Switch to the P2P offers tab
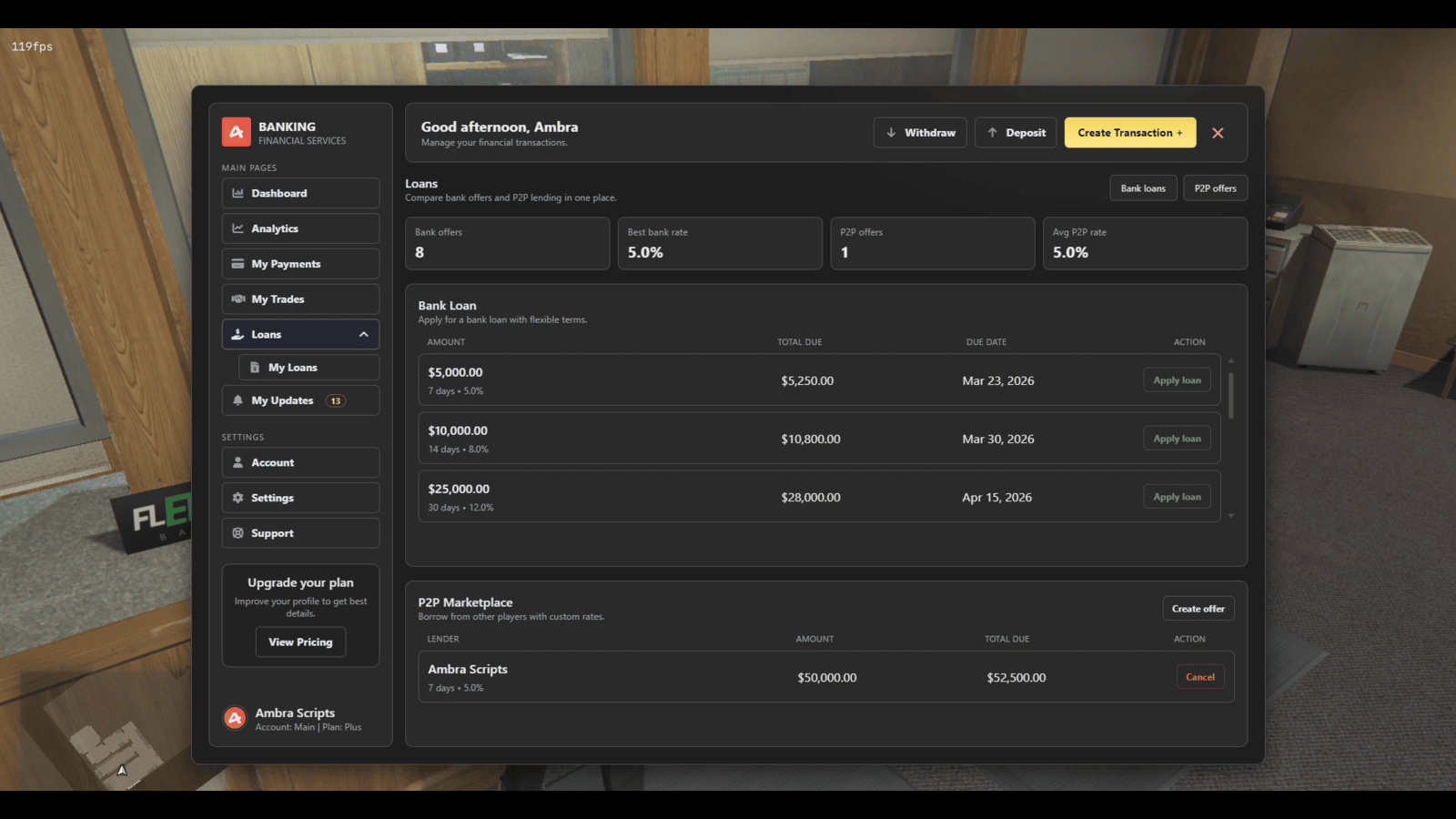 pos(1215,187)
